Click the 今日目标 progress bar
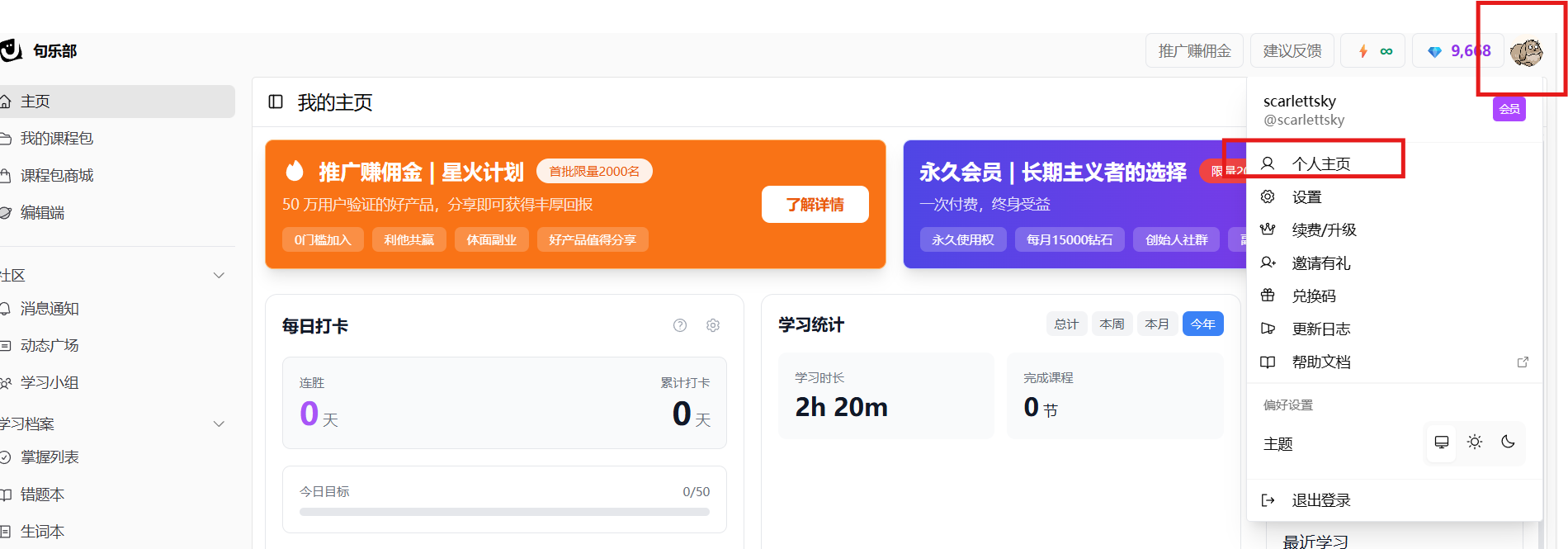 pos(504,512)
